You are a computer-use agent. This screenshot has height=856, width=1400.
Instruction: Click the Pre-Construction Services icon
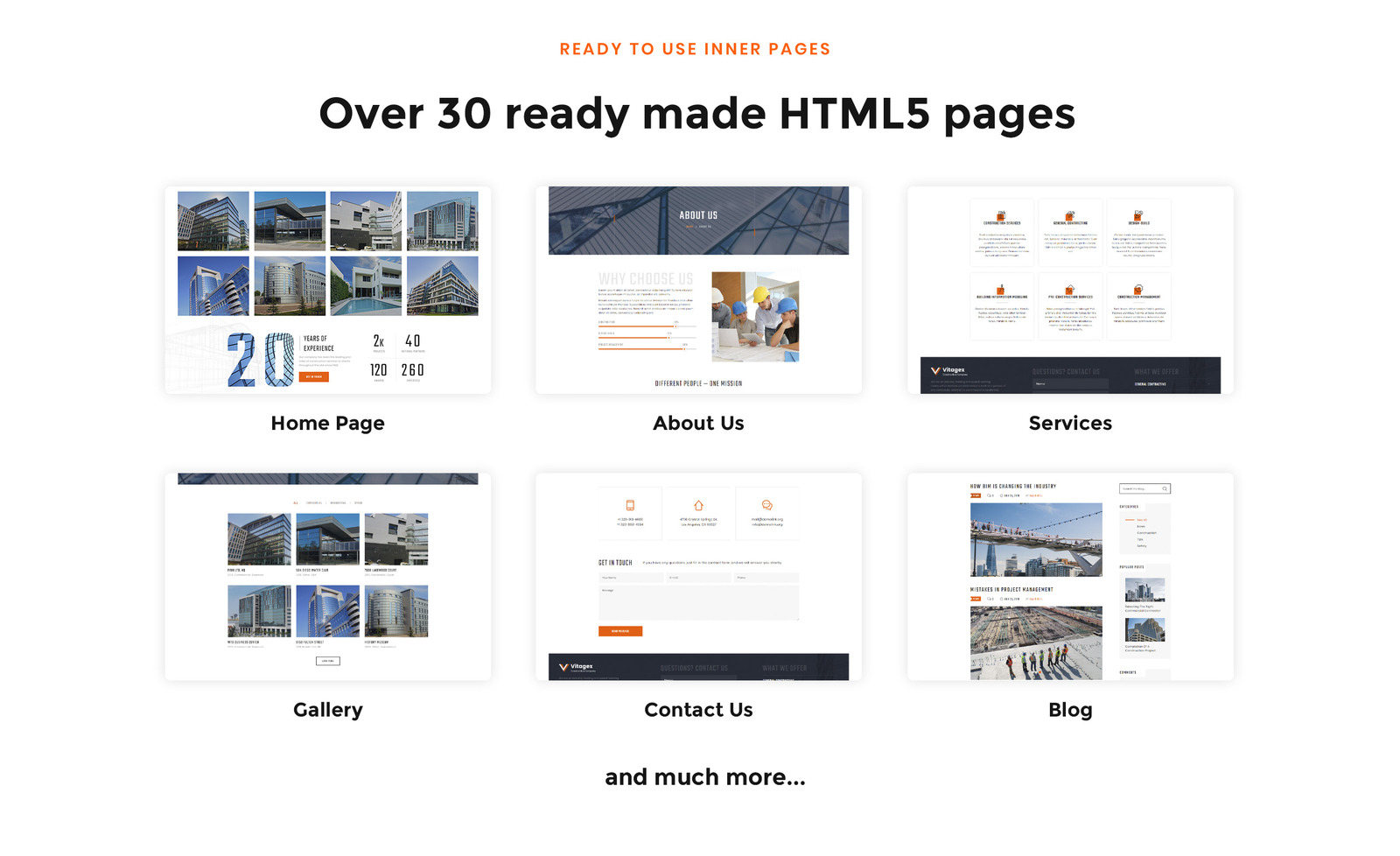(x=1069, y=290)
